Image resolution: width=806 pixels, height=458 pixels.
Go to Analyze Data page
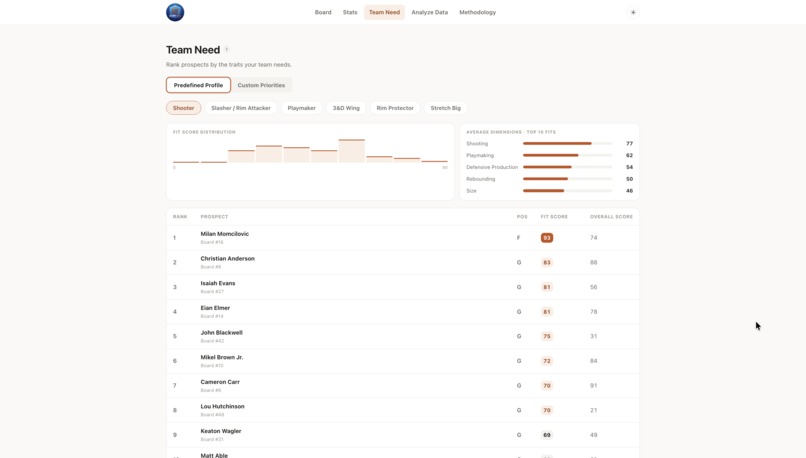(x=429, y=12)
